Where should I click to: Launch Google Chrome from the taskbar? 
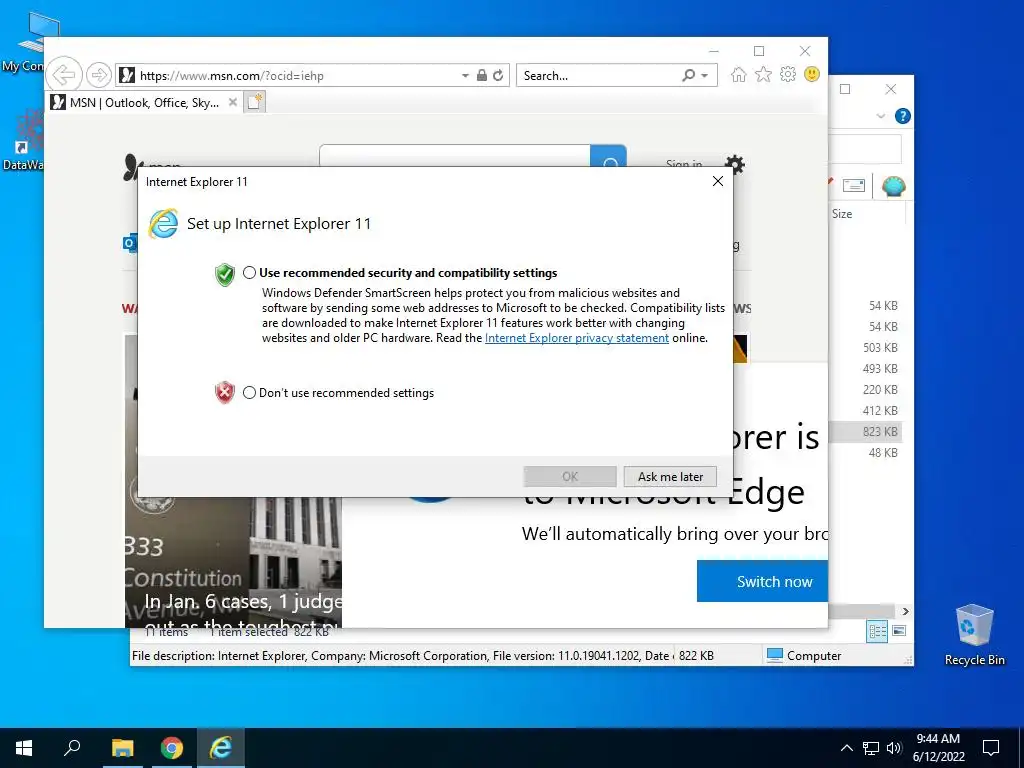[172, 748]
